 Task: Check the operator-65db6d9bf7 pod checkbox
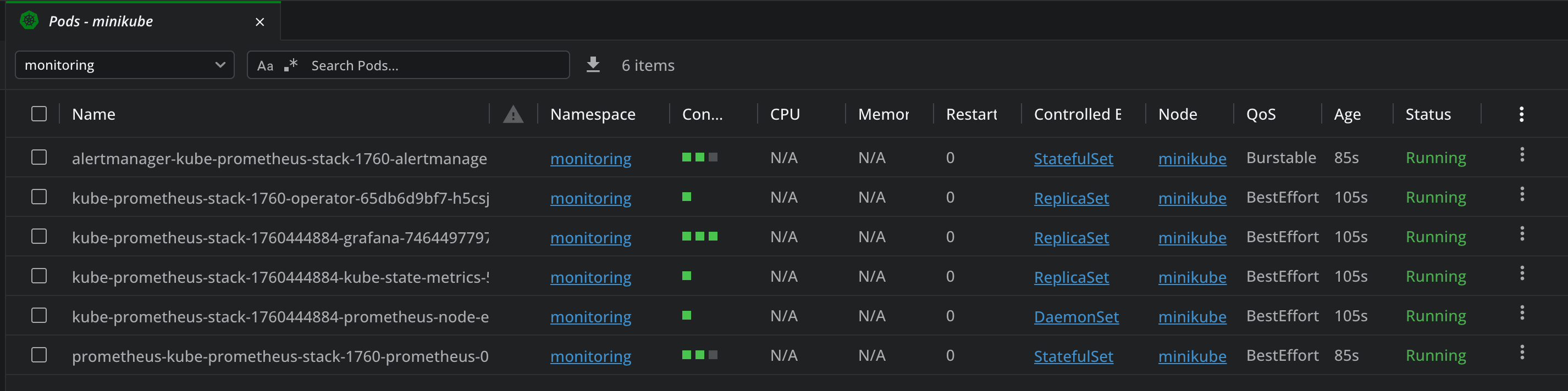(x=39, y=197)
